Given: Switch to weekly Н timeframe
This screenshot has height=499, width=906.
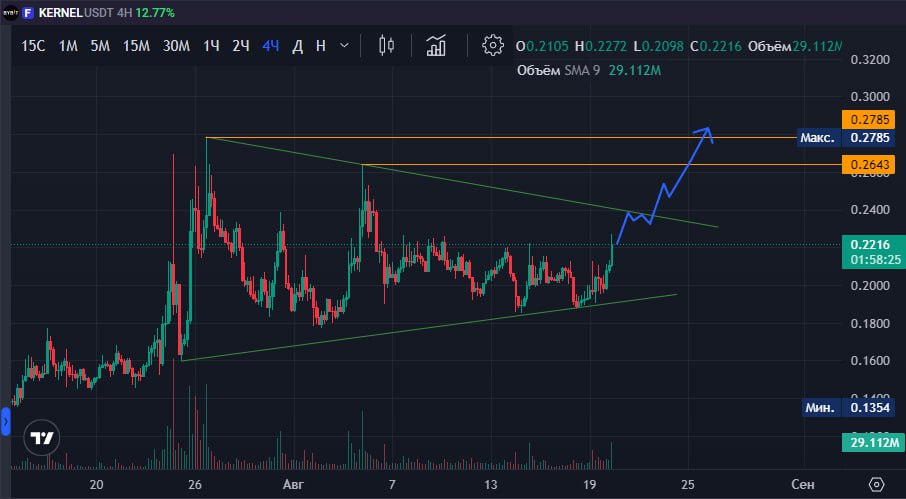Looking at the screenshot, I should [x=321, y=46].
